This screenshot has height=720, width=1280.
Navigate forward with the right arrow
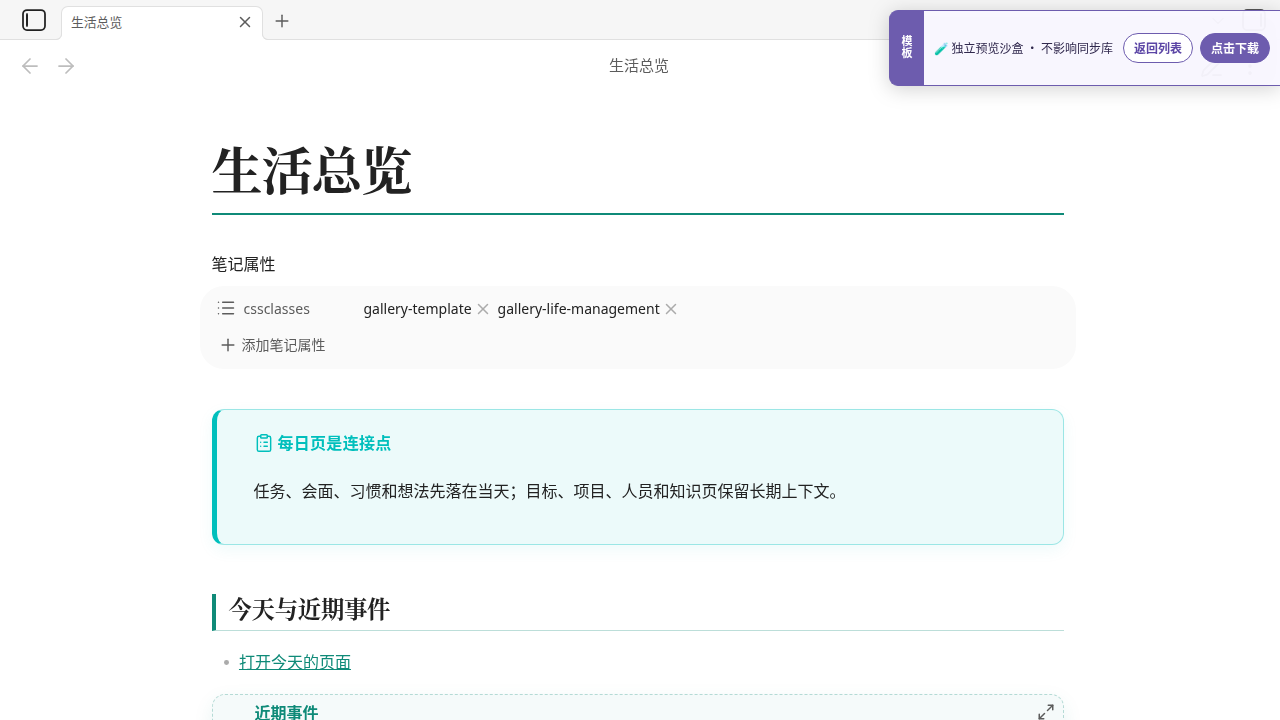click(66, 66)
